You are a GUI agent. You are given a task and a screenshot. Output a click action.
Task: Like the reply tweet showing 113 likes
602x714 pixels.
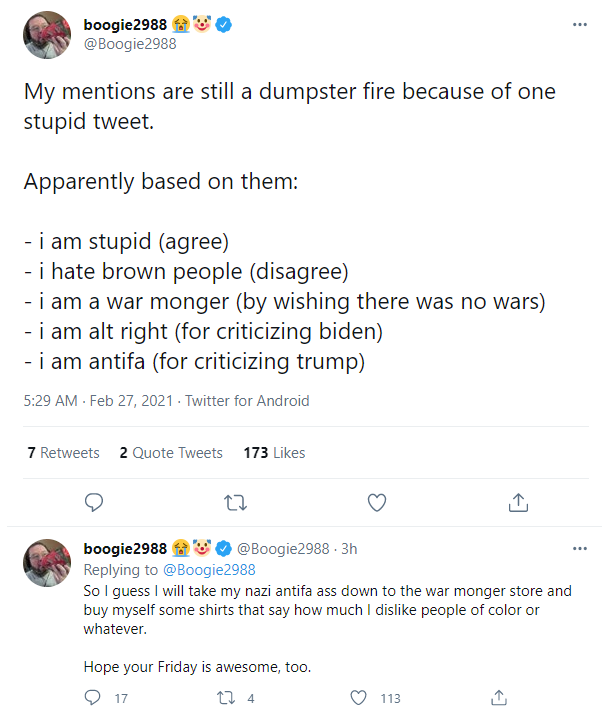coord(358,698)
